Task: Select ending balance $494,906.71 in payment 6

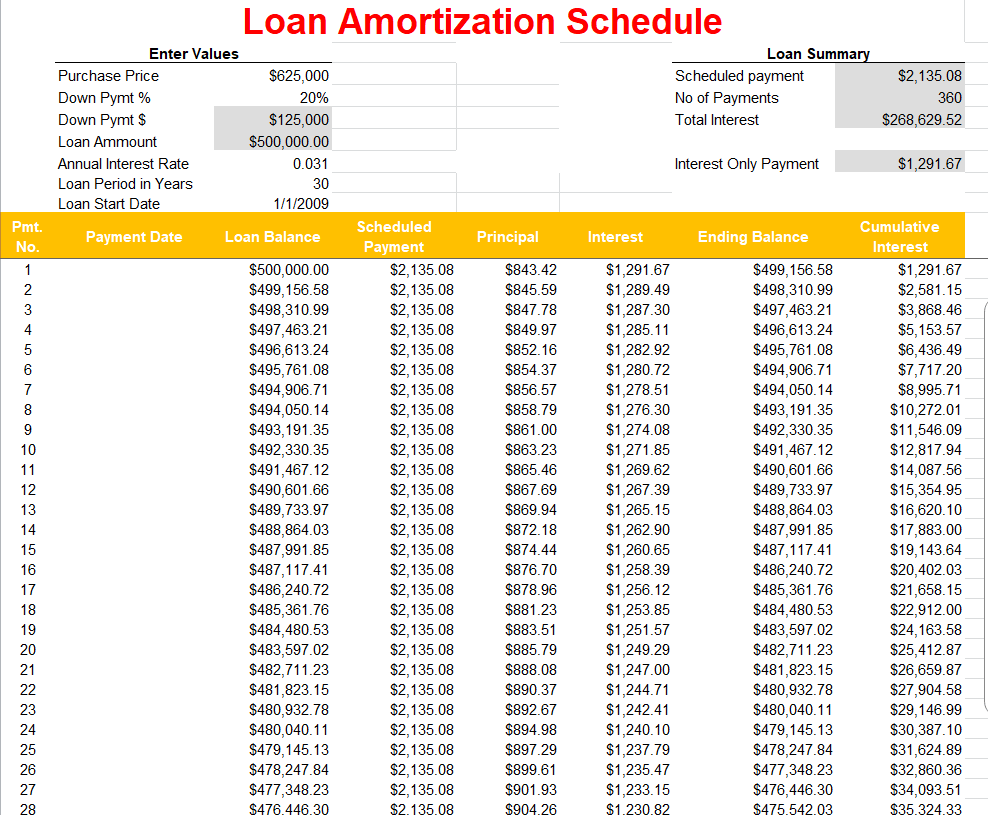Action: tap(793, 370)
